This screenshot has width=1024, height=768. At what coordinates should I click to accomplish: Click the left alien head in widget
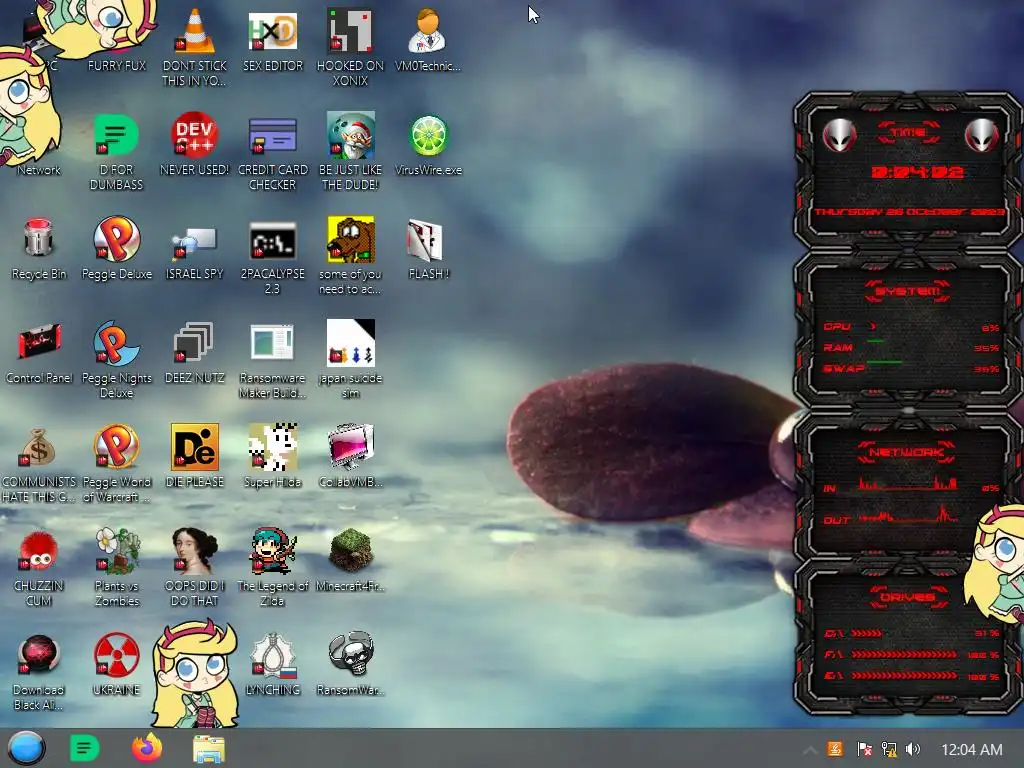(839, 135)
